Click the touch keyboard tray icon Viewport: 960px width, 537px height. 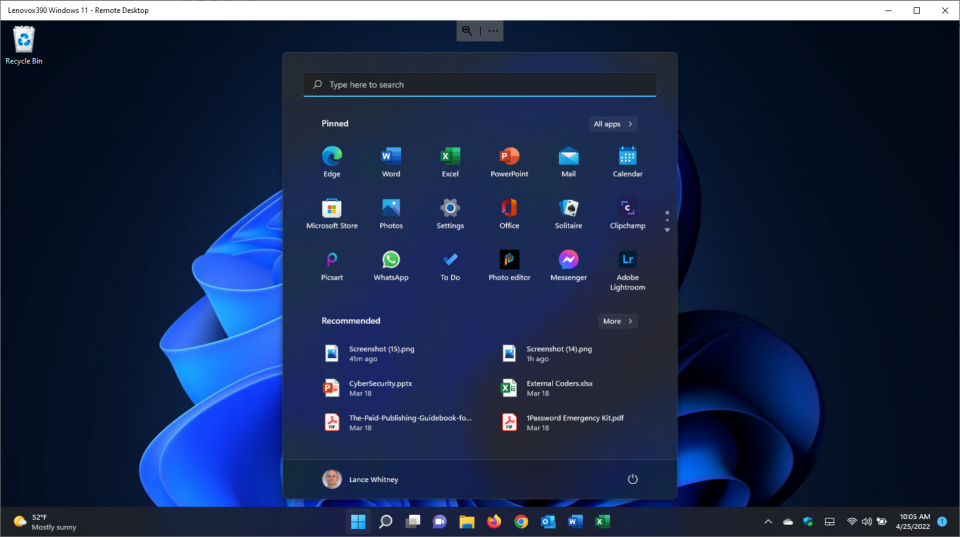(x=830, y=522)
